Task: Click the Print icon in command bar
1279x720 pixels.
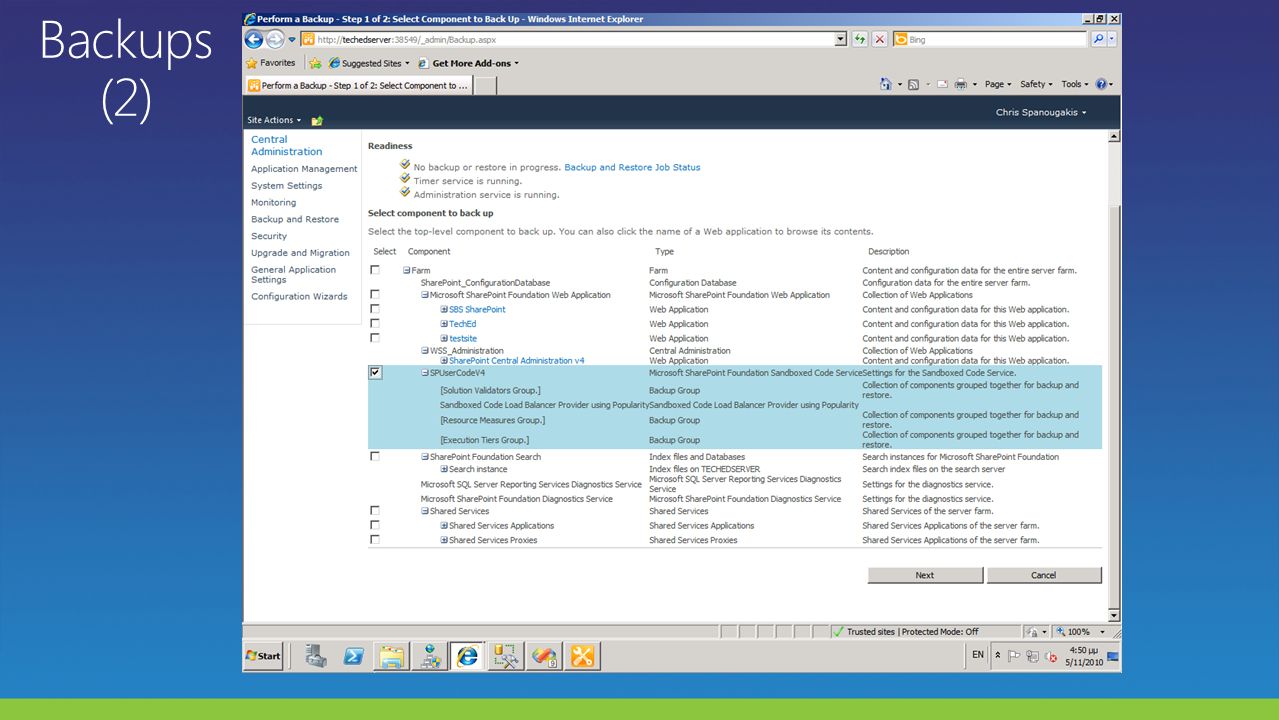Action: [960, 85]
